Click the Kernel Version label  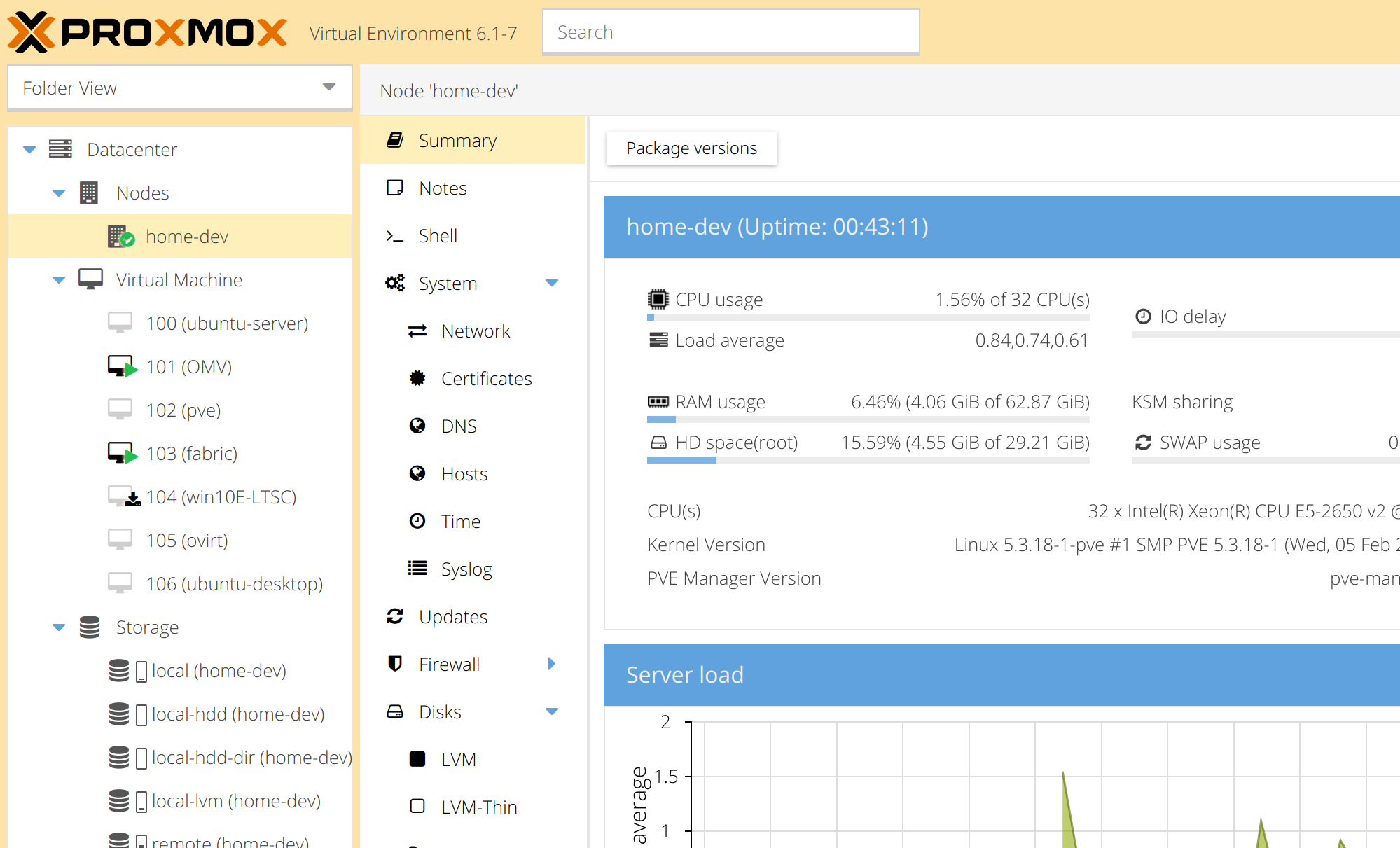point(706,544)
